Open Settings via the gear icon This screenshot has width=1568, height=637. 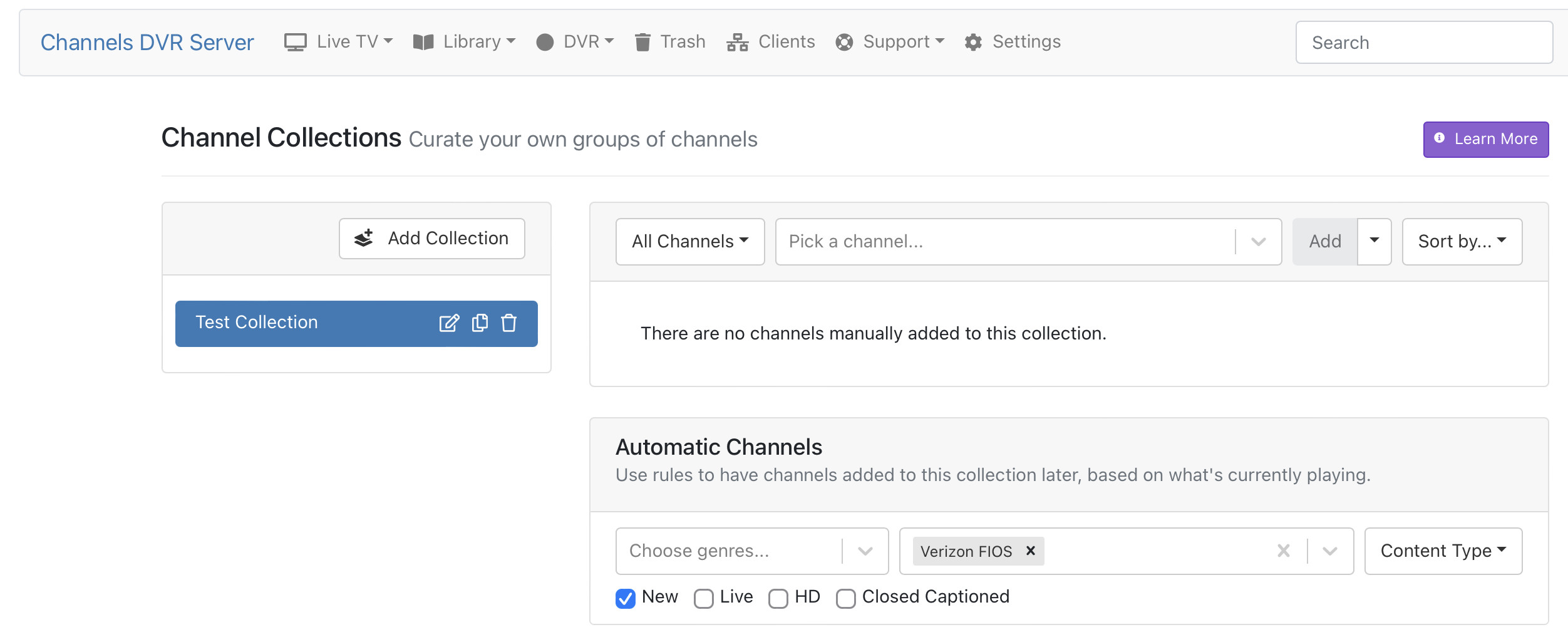click(x=973, y=42)
